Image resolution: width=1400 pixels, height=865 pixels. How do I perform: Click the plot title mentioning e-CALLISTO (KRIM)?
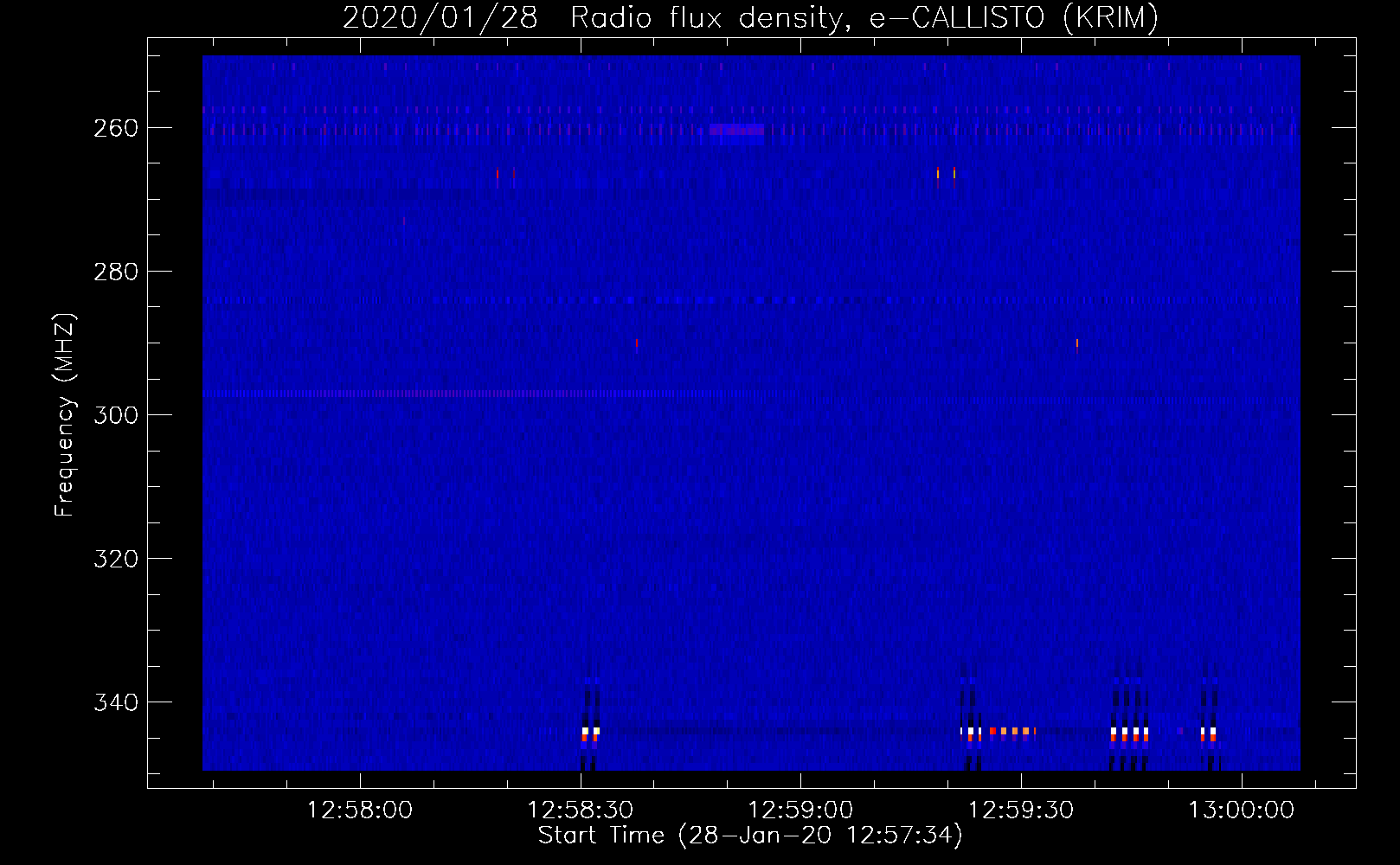coord(750,17)
